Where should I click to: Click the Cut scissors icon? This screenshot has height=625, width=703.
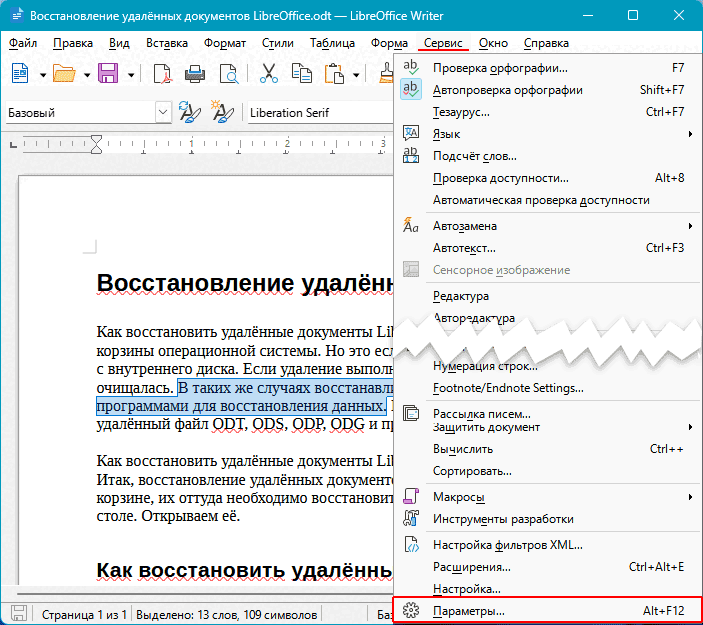pos(269,74)
